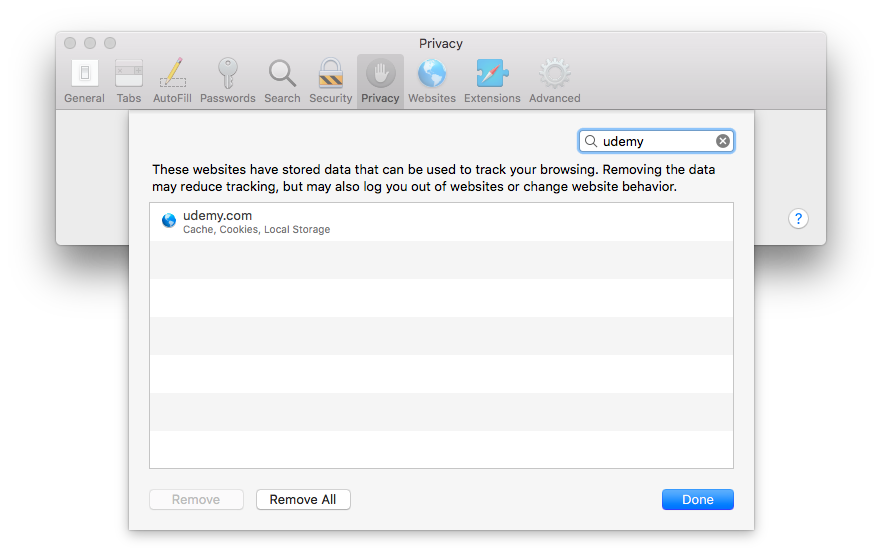Focus the udemy search field
This screenshot has height=551, width=882.
tap(656, 141)
